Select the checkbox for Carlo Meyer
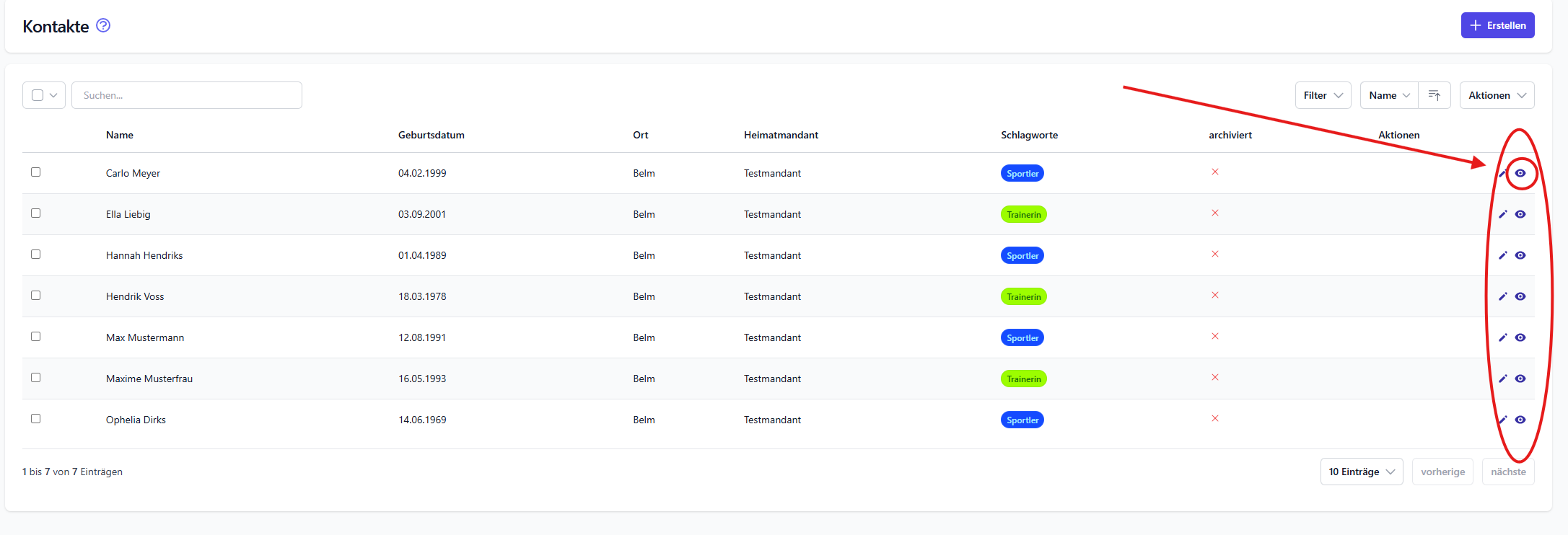 [36, 172]
